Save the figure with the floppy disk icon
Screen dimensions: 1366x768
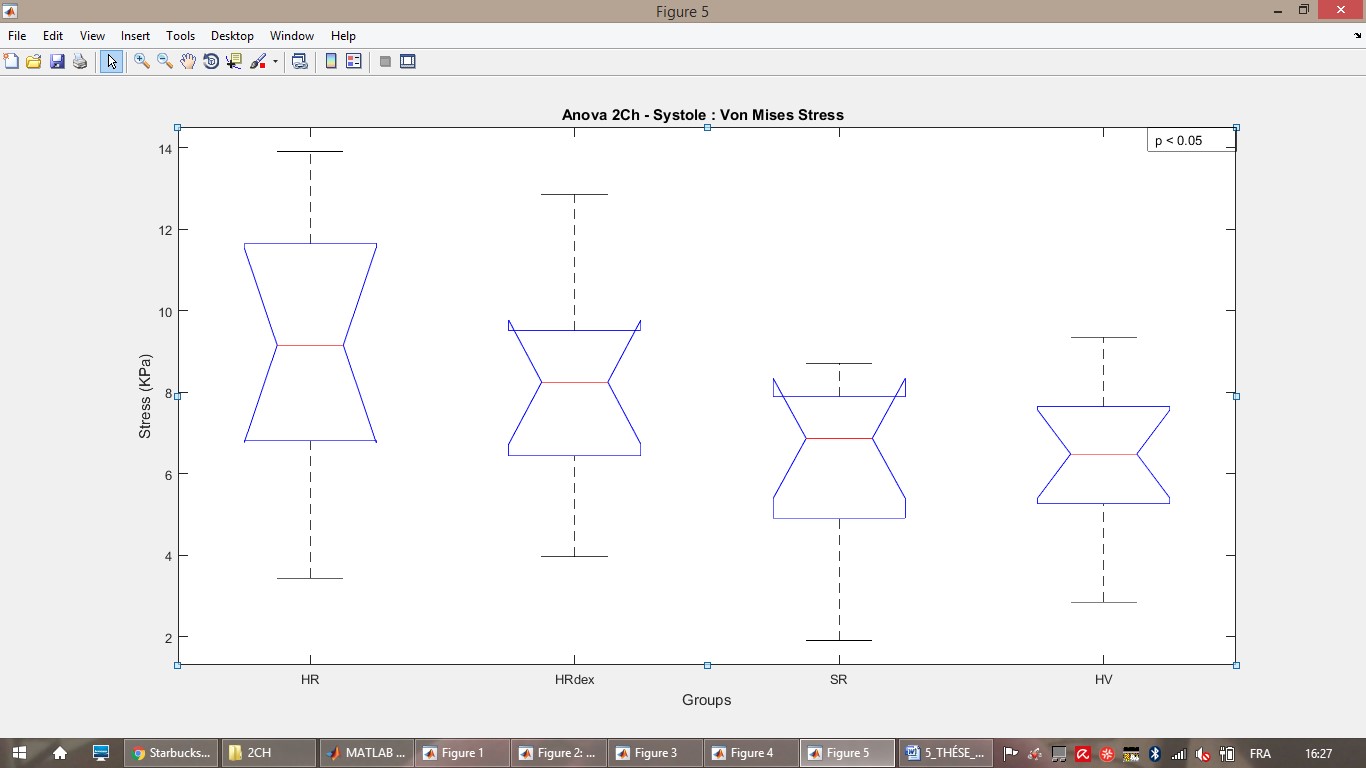[57, 62]
